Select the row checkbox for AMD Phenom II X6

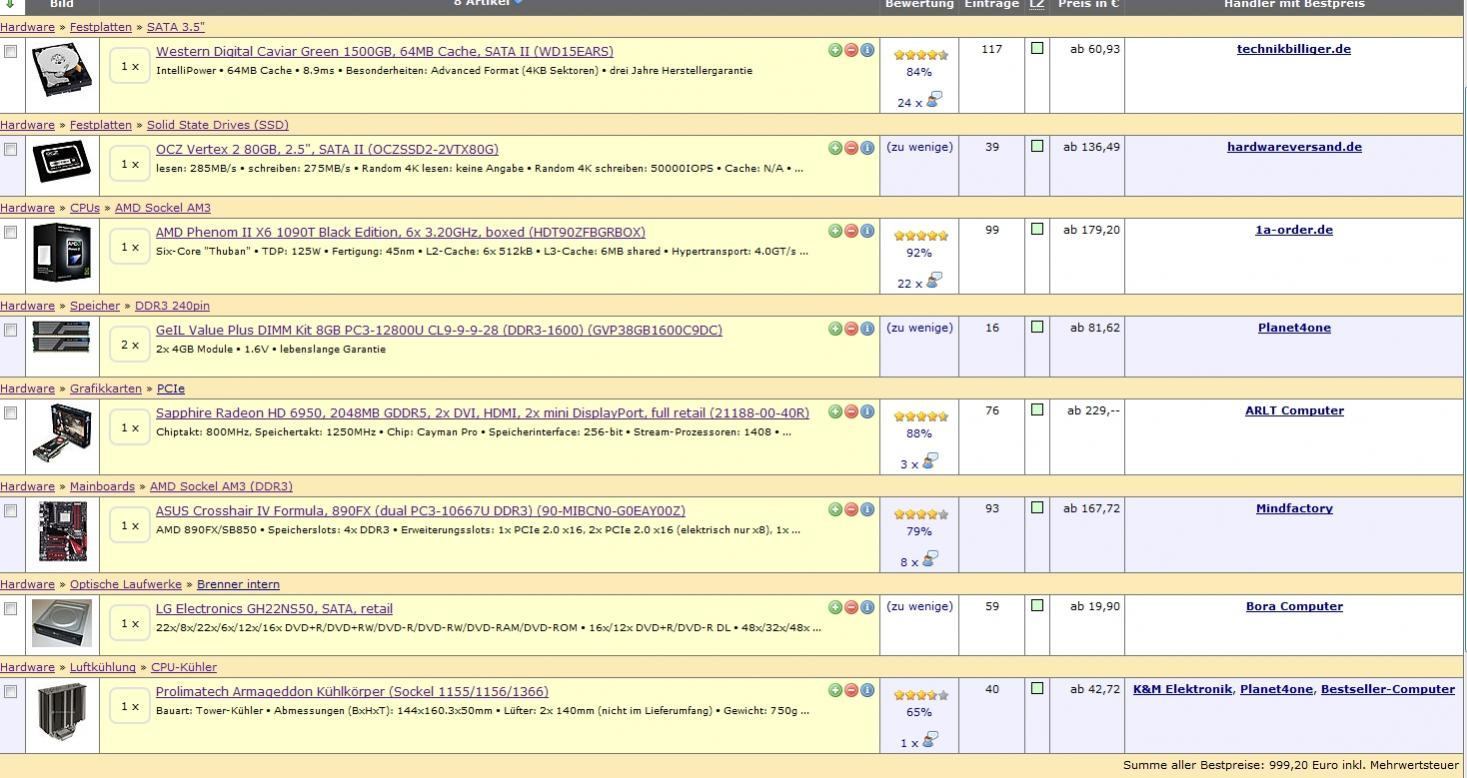tap(10, 232)
